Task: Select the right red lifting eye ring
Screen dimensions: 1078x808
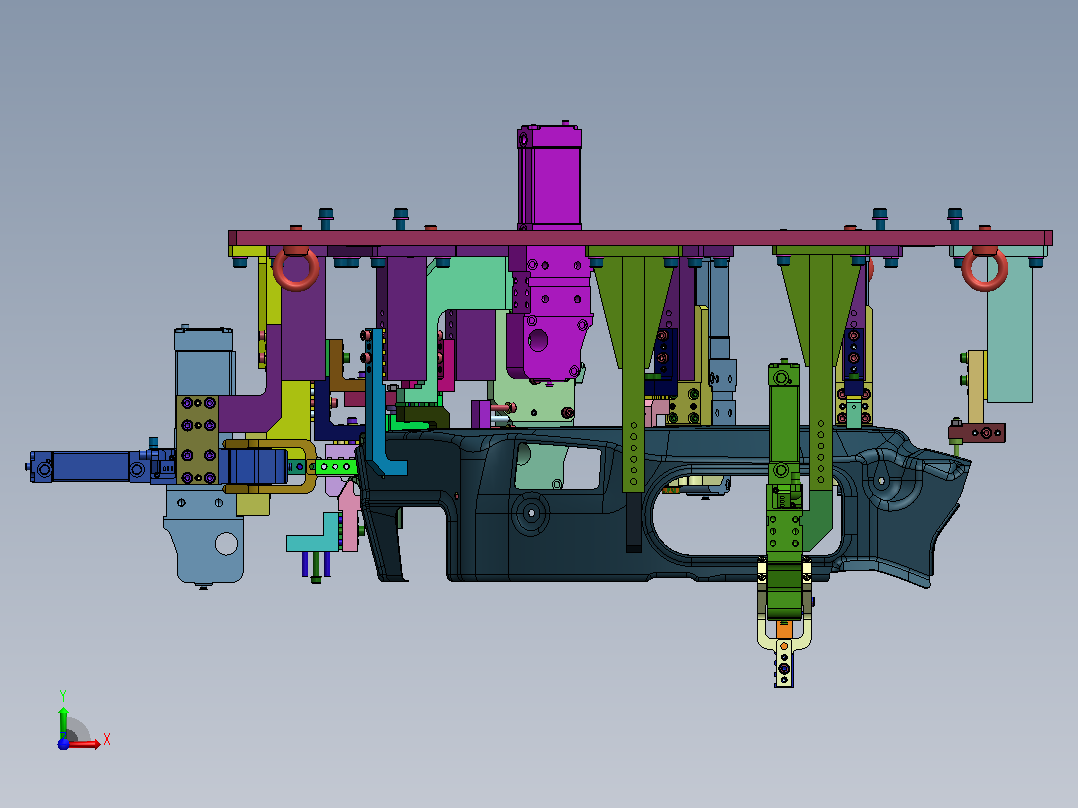Action: [984, 268]
